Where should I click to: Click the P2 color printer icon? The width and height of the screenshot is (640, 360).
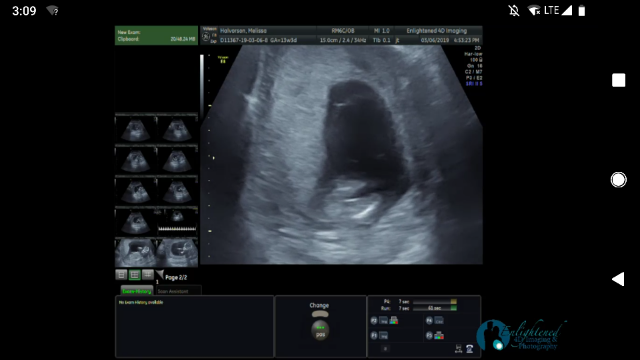pos(394,320)
